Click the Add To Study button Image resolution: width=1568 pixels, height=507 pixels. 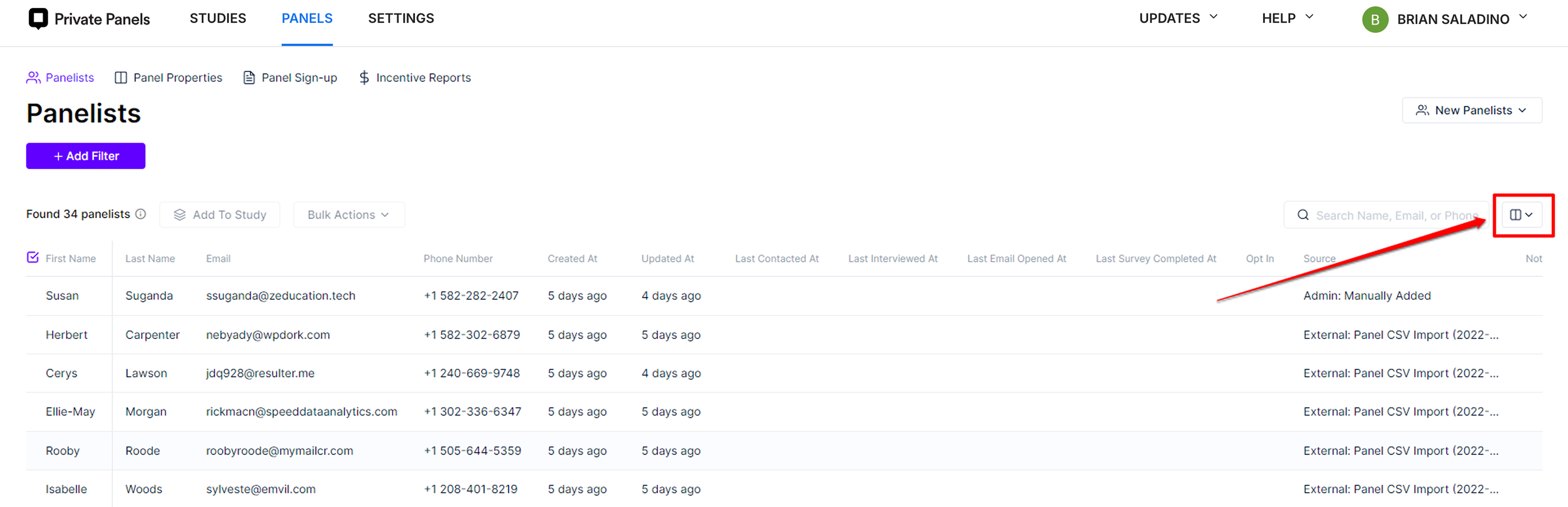pyautogui.click(x=220, y=215)
